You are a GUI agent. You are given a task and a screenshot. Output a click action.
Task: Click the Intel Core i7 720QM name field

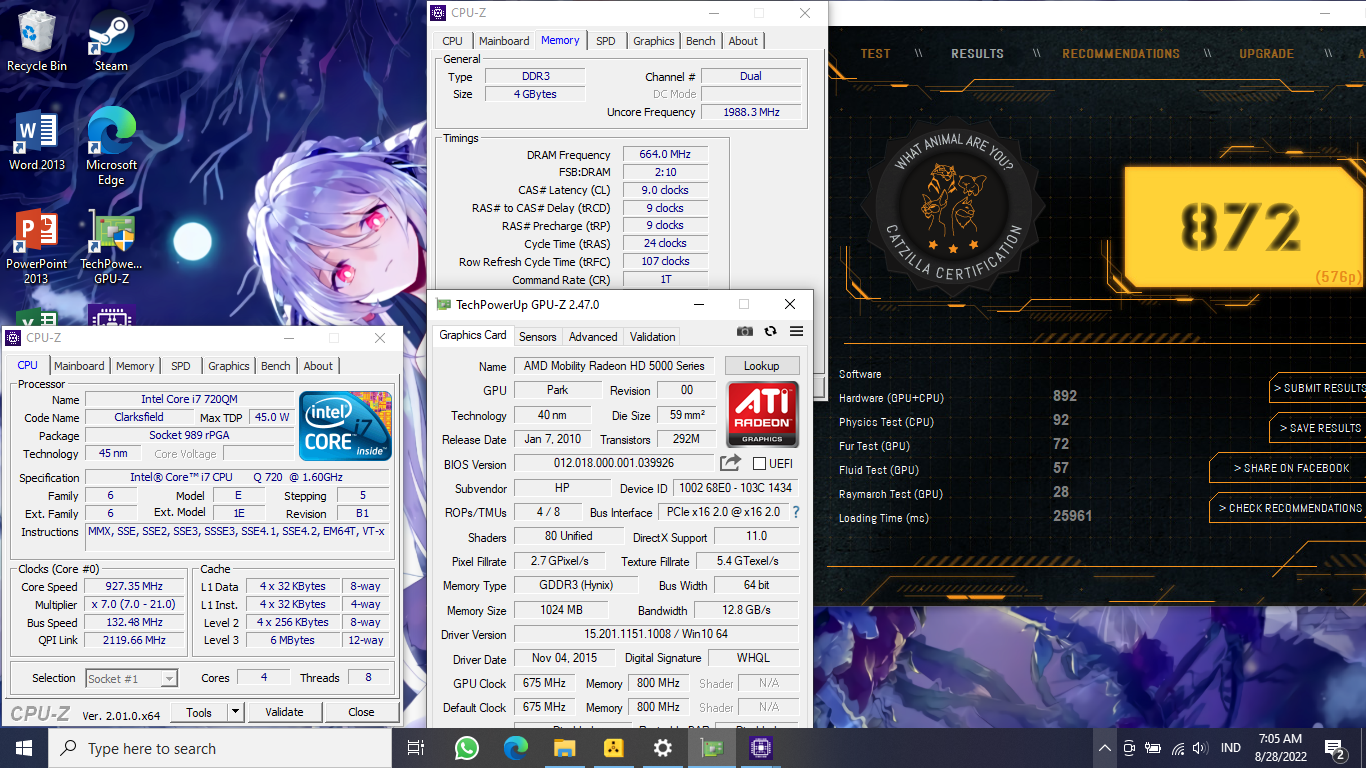189,400
